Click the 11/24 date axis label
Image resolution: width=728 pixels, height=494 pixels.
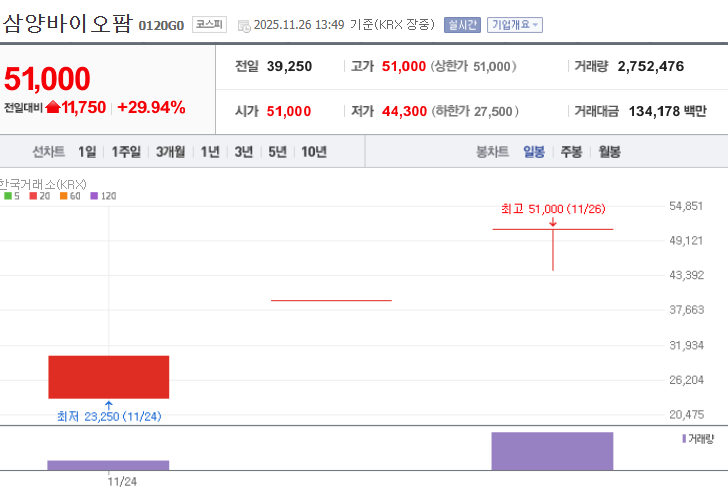(x=122, y=482)
